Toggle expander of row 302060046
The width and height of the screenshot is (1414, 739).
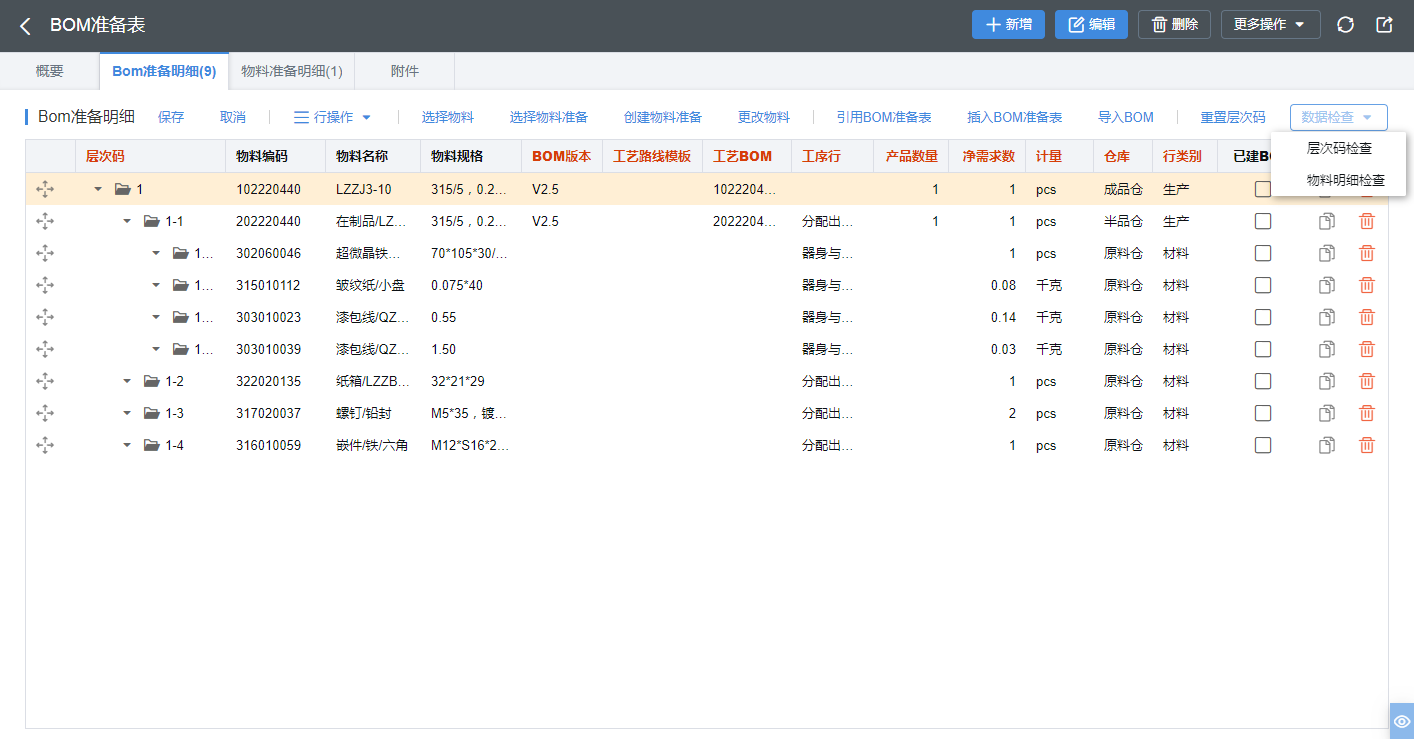click(x=156, y=253)
